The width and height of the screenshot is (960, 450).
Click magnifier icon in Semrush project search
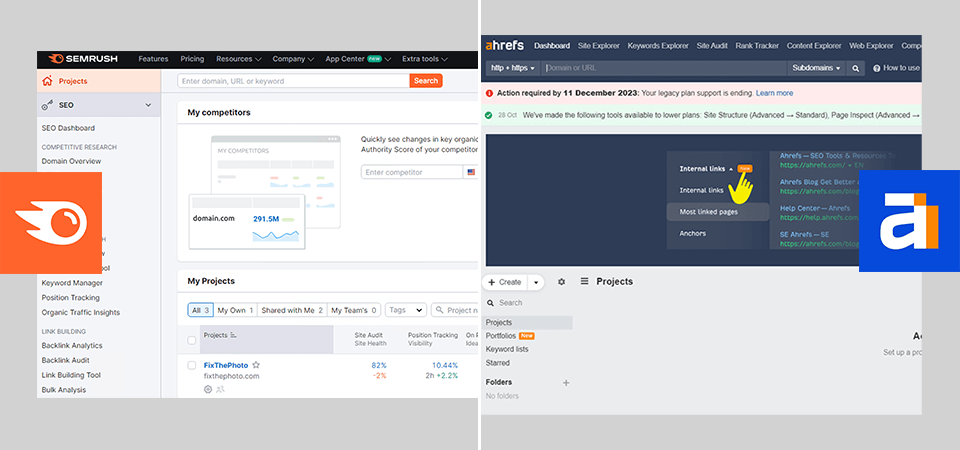[439, 310]
